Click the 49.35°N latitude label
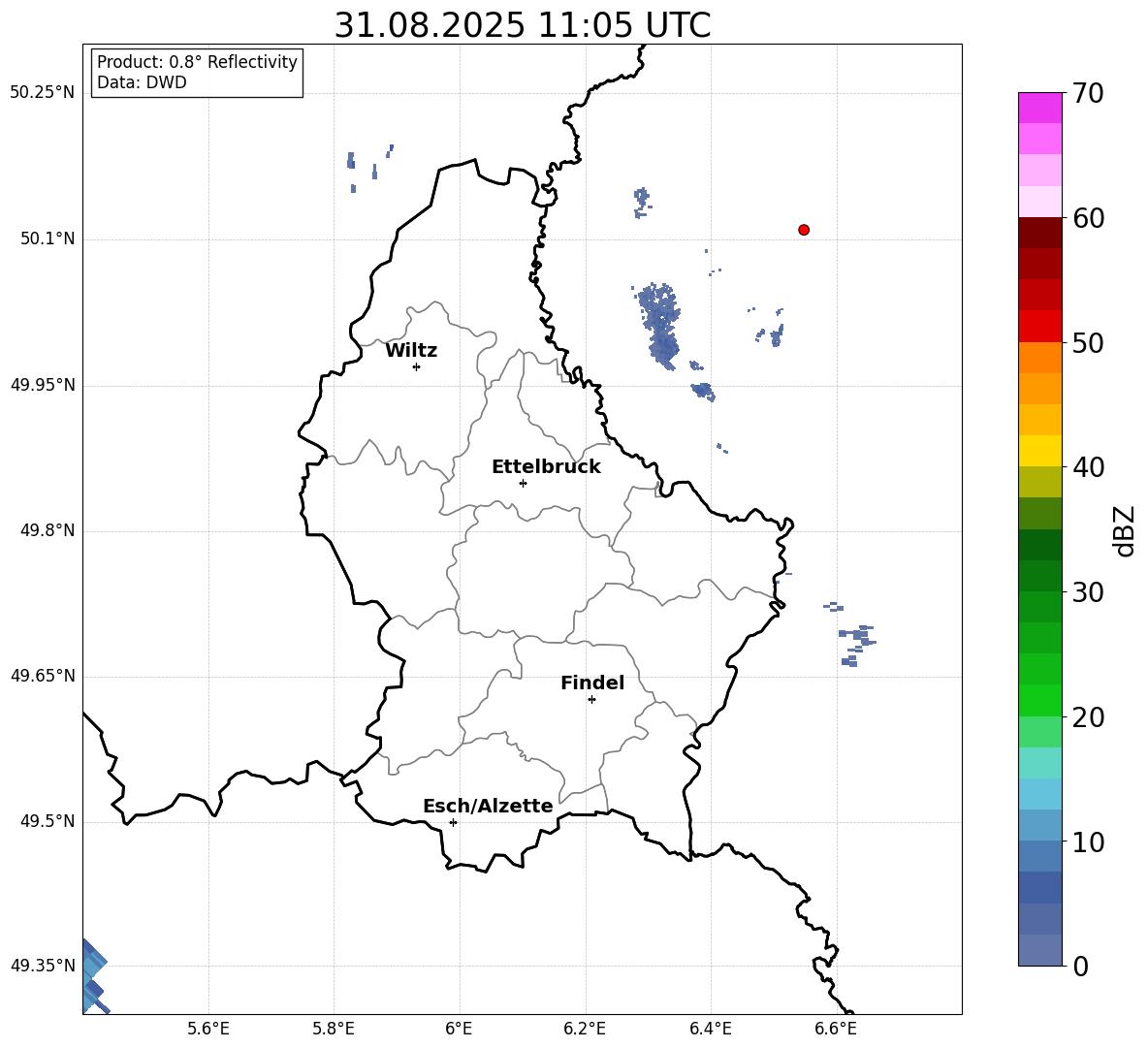 coord(43,966)
